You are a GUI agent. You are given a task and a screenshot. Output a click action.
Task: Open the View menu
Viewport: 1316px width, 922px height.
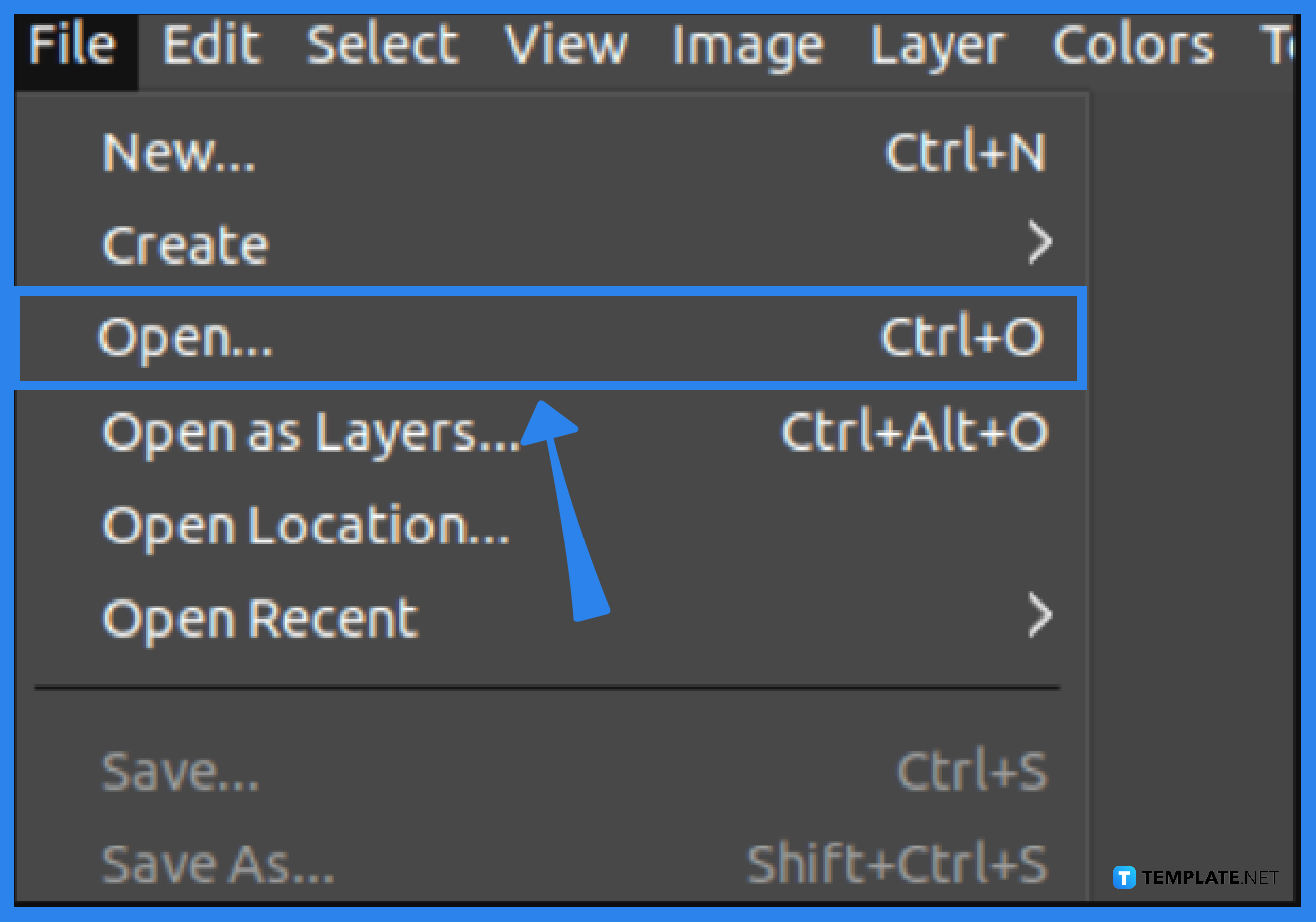pyautogui.click(x=566, y=45)
